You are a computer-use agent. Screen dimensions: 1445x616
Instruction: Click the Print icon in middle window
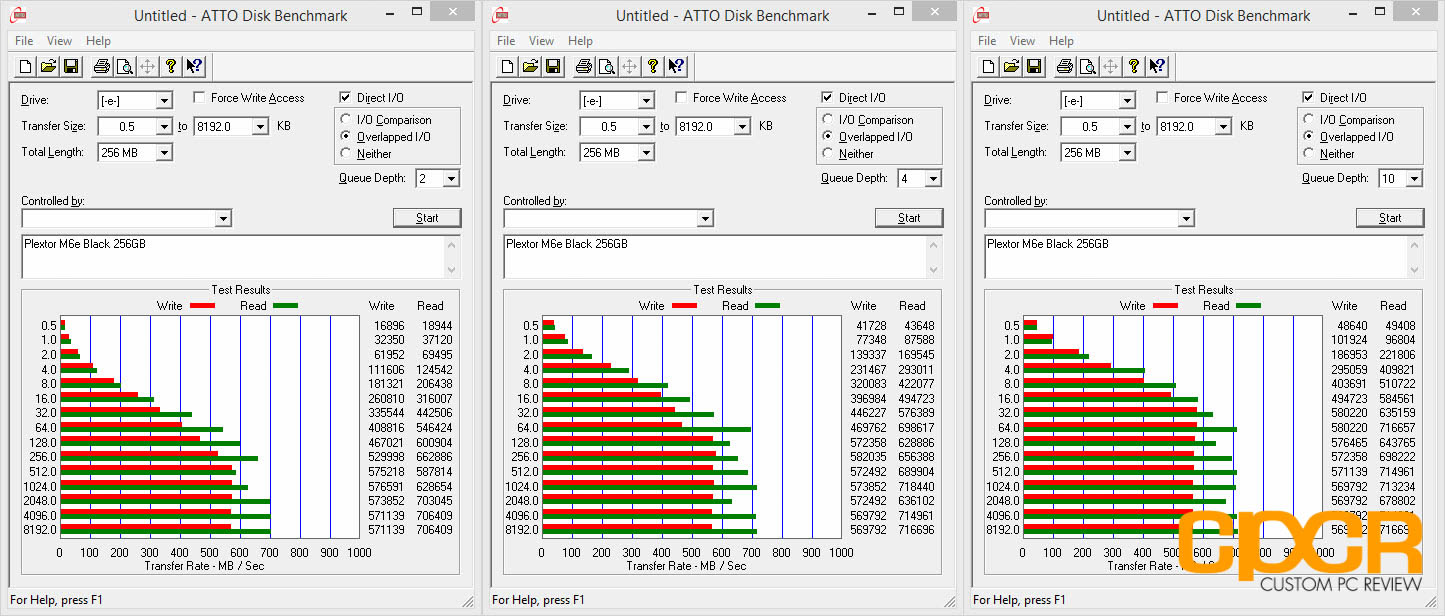pyautogui.click(x=583, y=66)
